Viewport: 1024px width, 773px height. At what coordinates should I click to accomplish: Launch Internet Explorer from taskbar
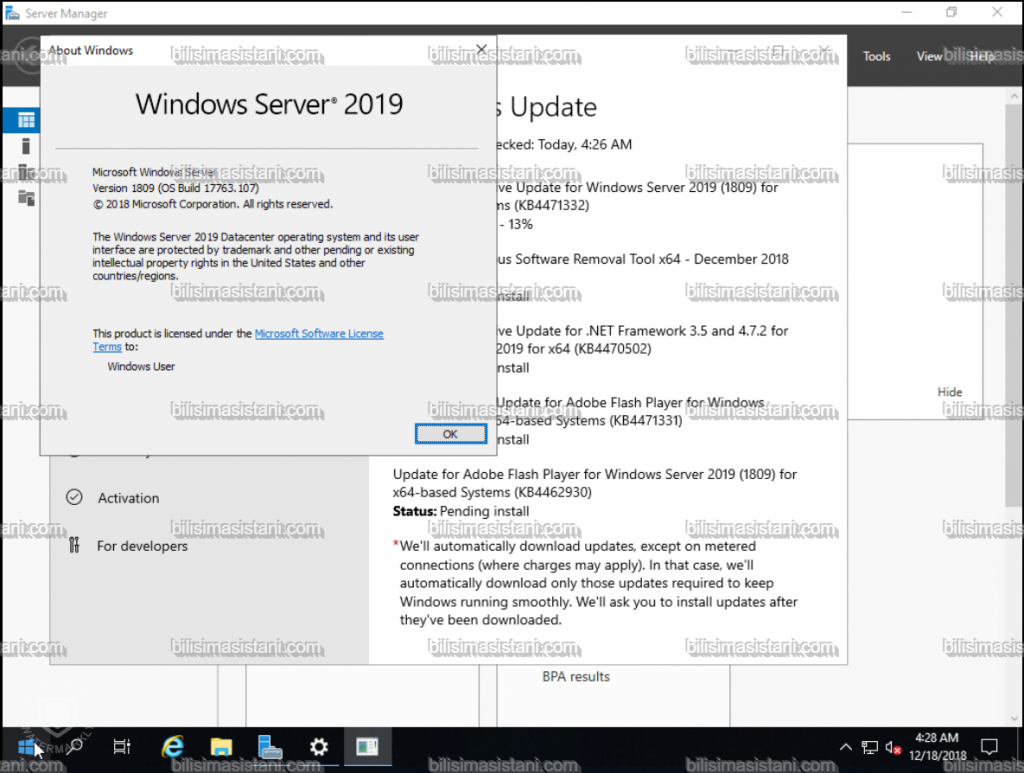pyautogui.click(x=172, y=746)
